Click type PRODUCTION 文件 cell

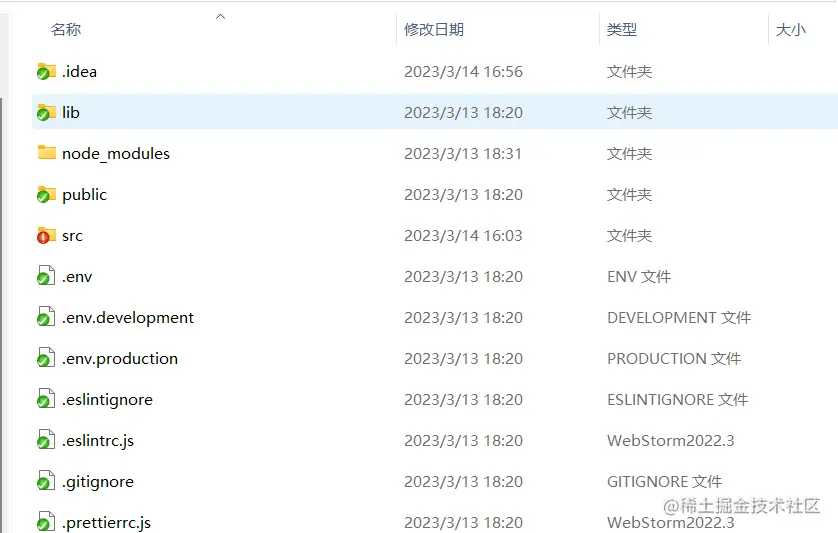click(674, 359)
